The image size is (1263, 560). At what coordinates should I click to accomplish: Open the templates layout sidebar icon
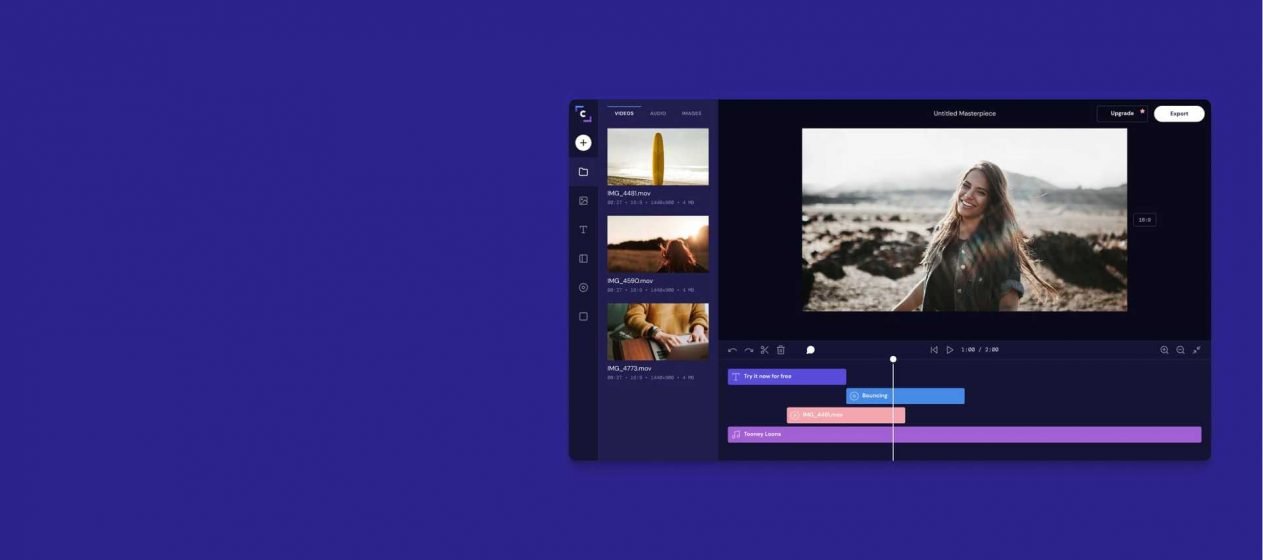[x=583, y=259]
